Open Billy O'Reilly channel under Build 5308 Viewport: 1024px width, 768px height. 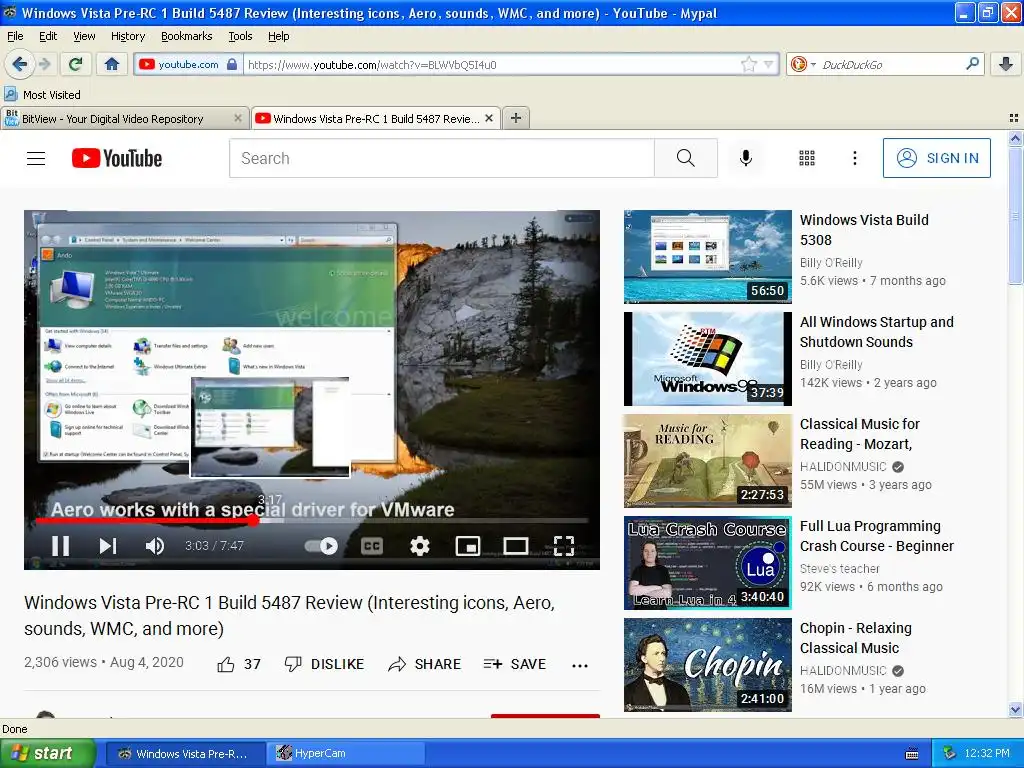click(x=831, y=263)
